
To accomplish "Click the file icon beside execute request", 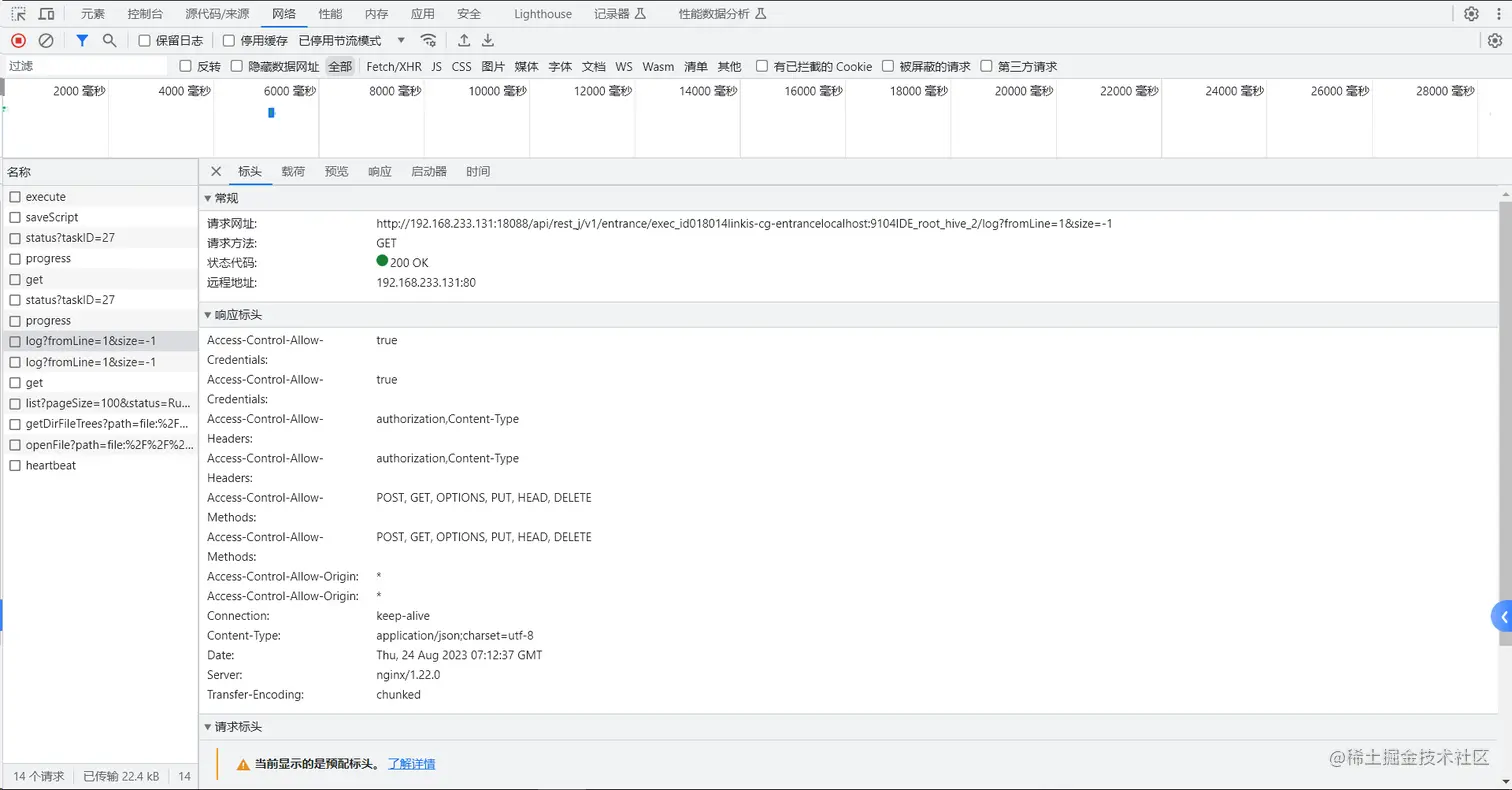I will pyautogui.click(x=15, y=197).
